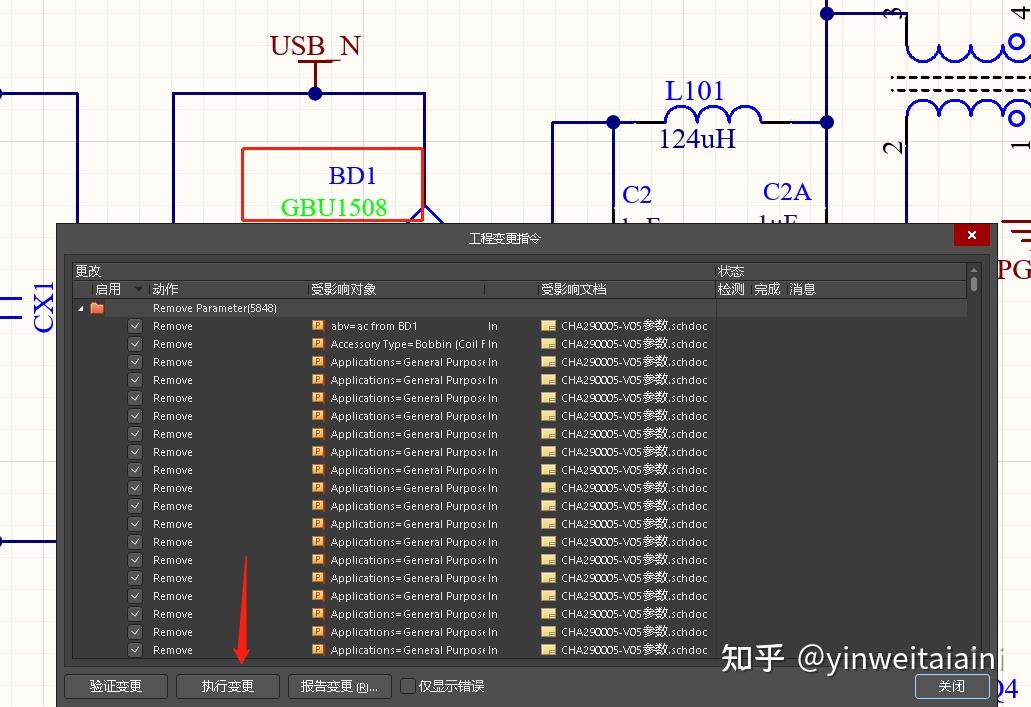Click the vertical scrollbar thumb

coord(974,284)
